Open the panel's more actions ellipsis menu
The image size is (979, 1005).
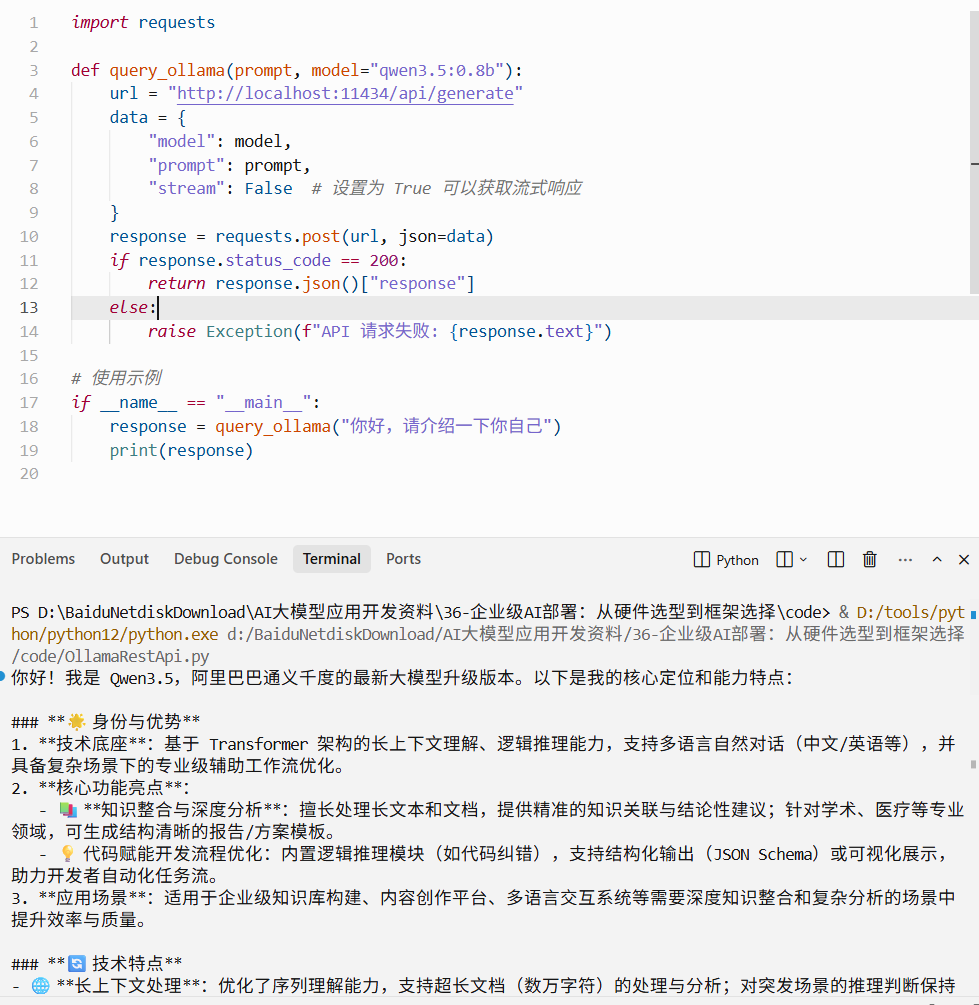coord(905,560)
